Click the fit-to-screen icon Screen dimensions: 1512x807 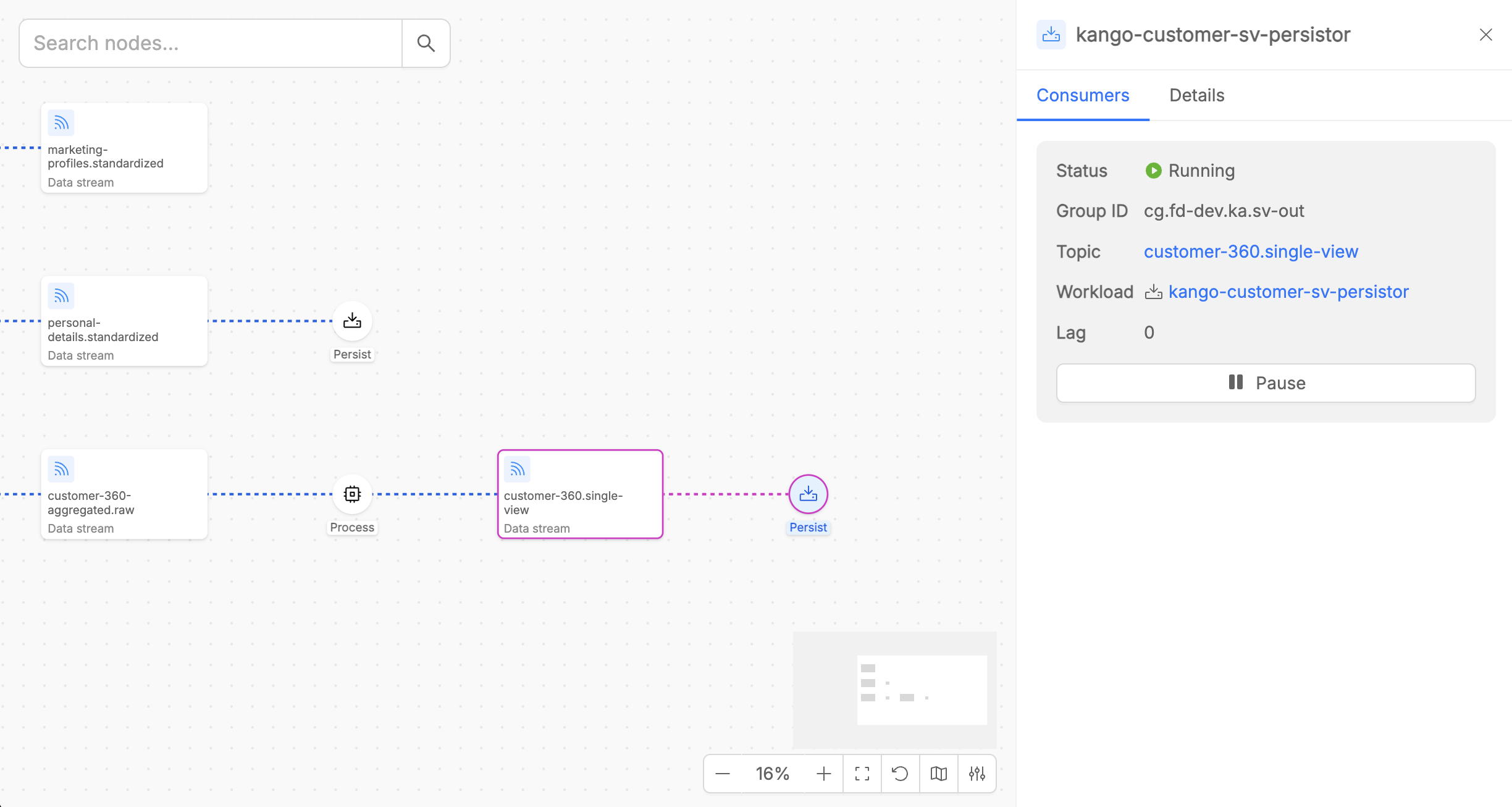[862, 774]
